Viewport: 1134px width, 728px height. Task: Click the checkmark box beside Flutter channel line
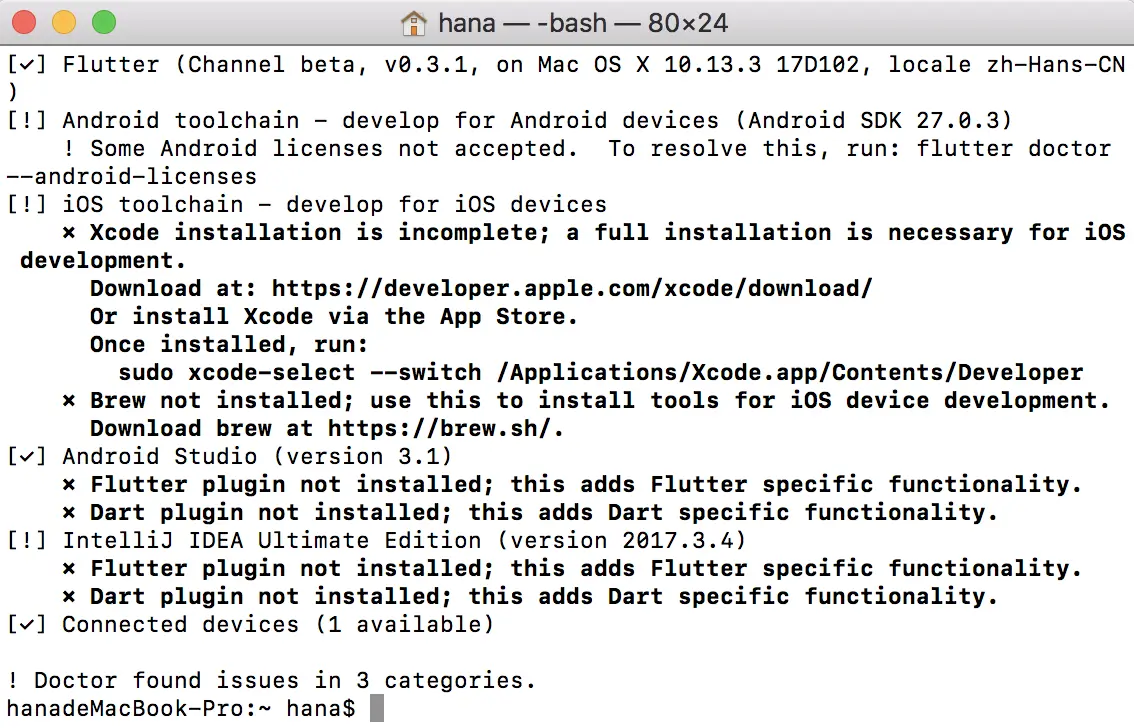[x=27, y=65]
